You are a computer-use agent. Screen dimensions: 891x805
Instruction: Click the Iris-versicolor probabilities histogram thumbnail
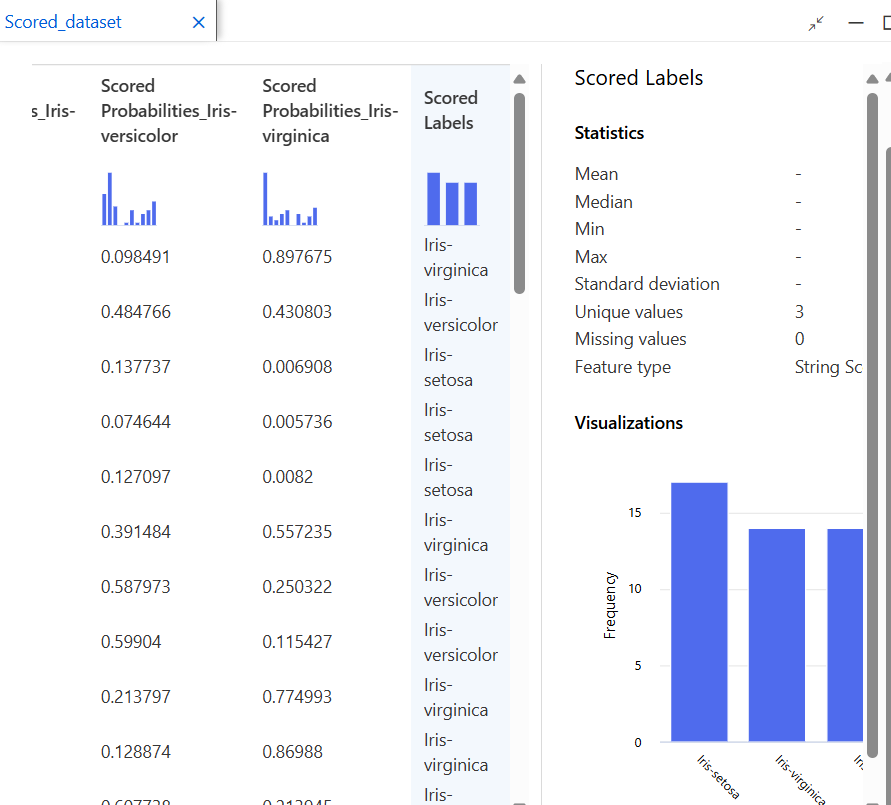point(129,199)
